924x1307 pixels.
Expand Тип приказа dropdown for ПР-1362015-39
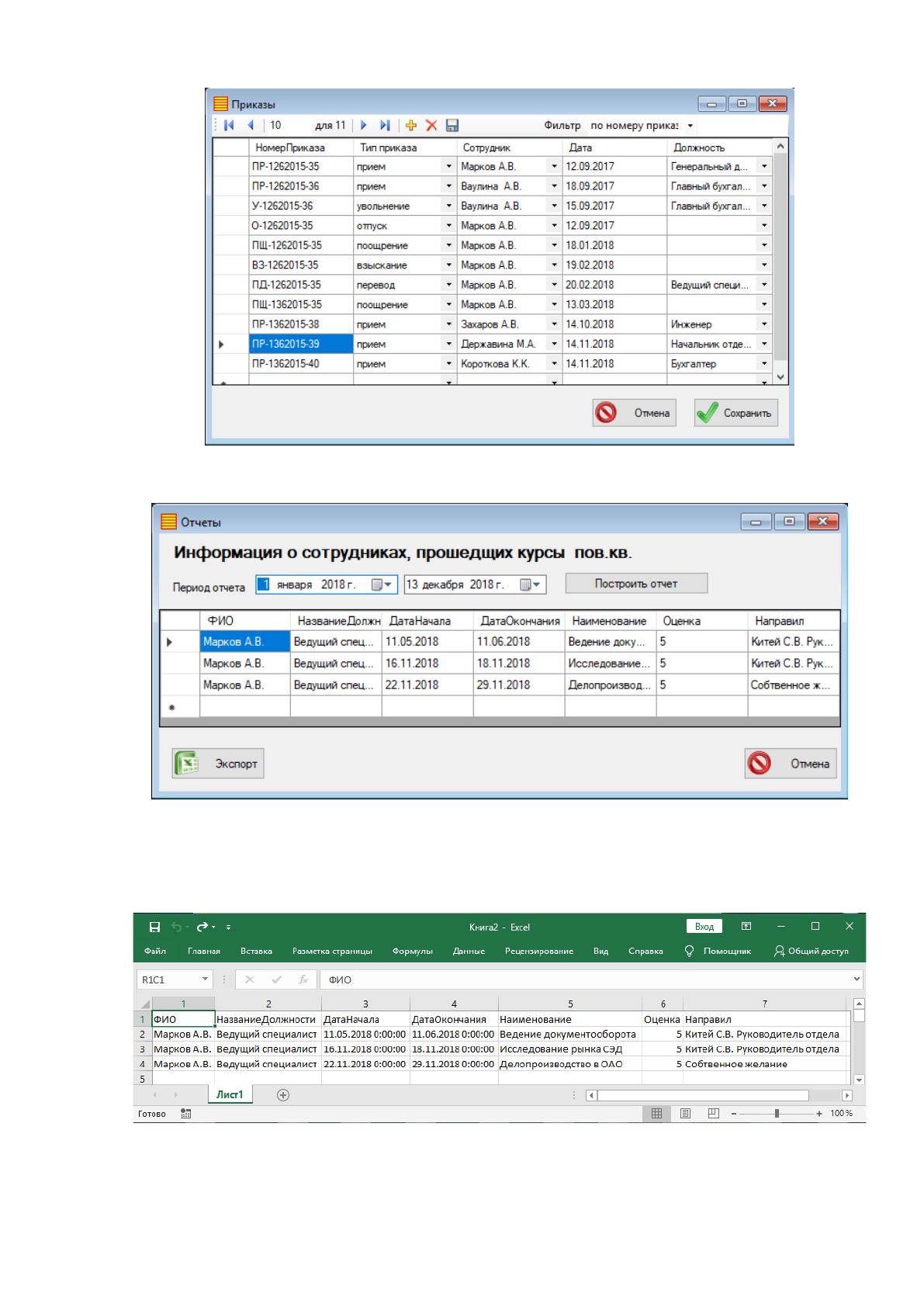[448, 343]
